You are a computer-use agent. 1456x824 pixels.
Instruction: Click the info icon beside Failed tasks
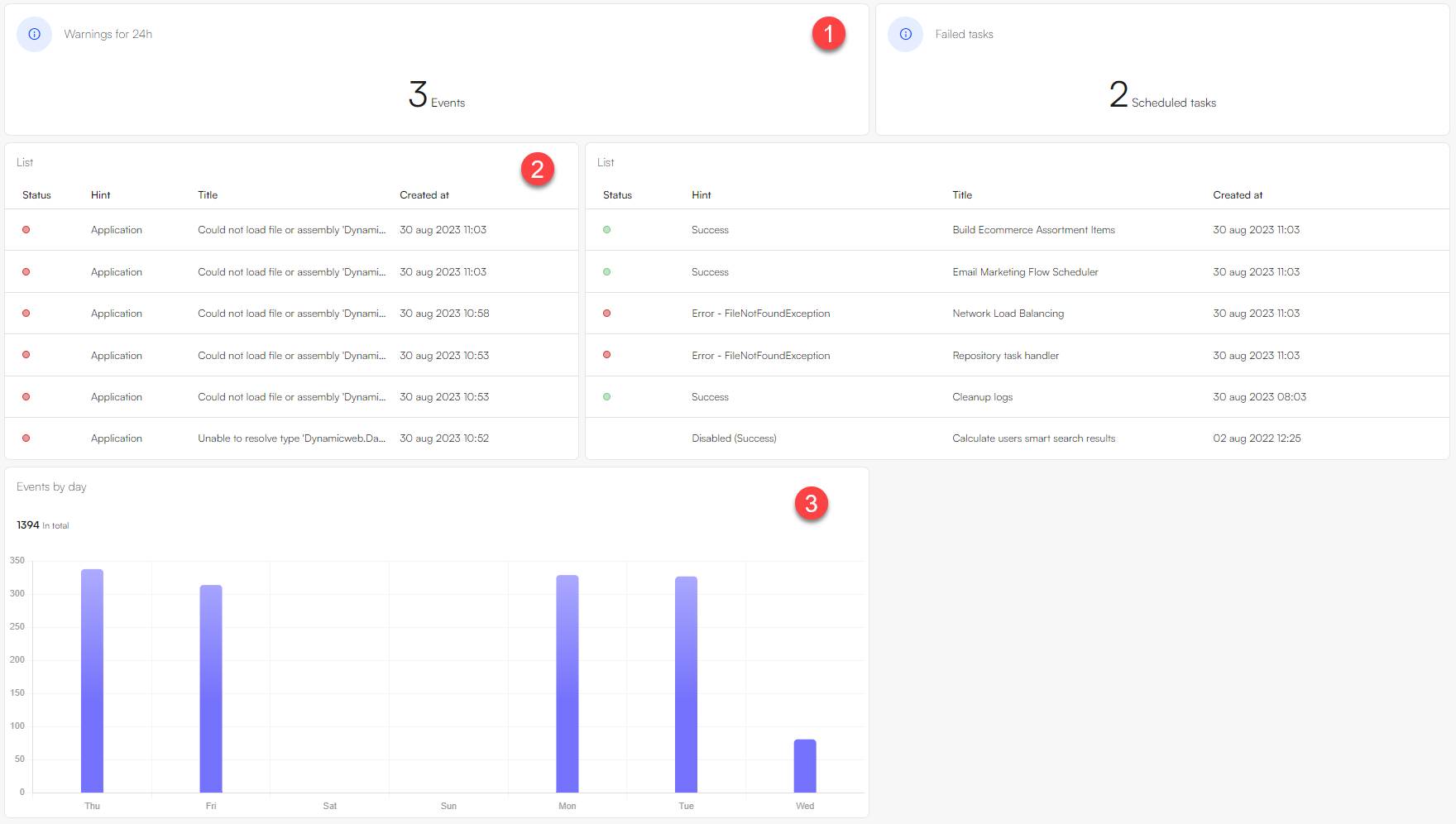tap(905, 34)
